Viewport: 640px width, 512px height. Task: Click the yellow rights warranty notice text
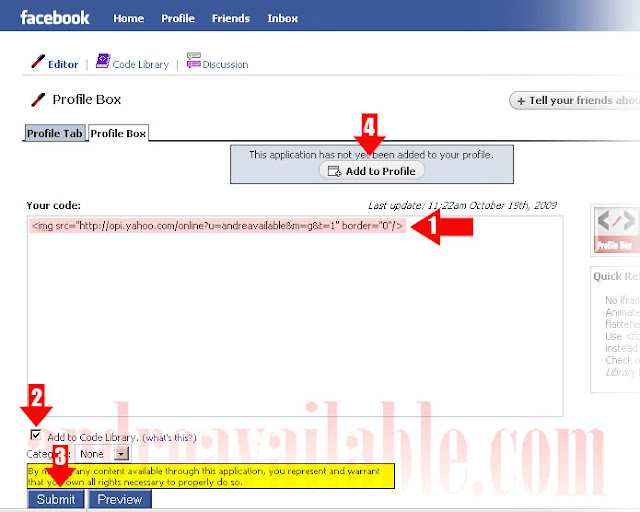[x=211, y=476]
